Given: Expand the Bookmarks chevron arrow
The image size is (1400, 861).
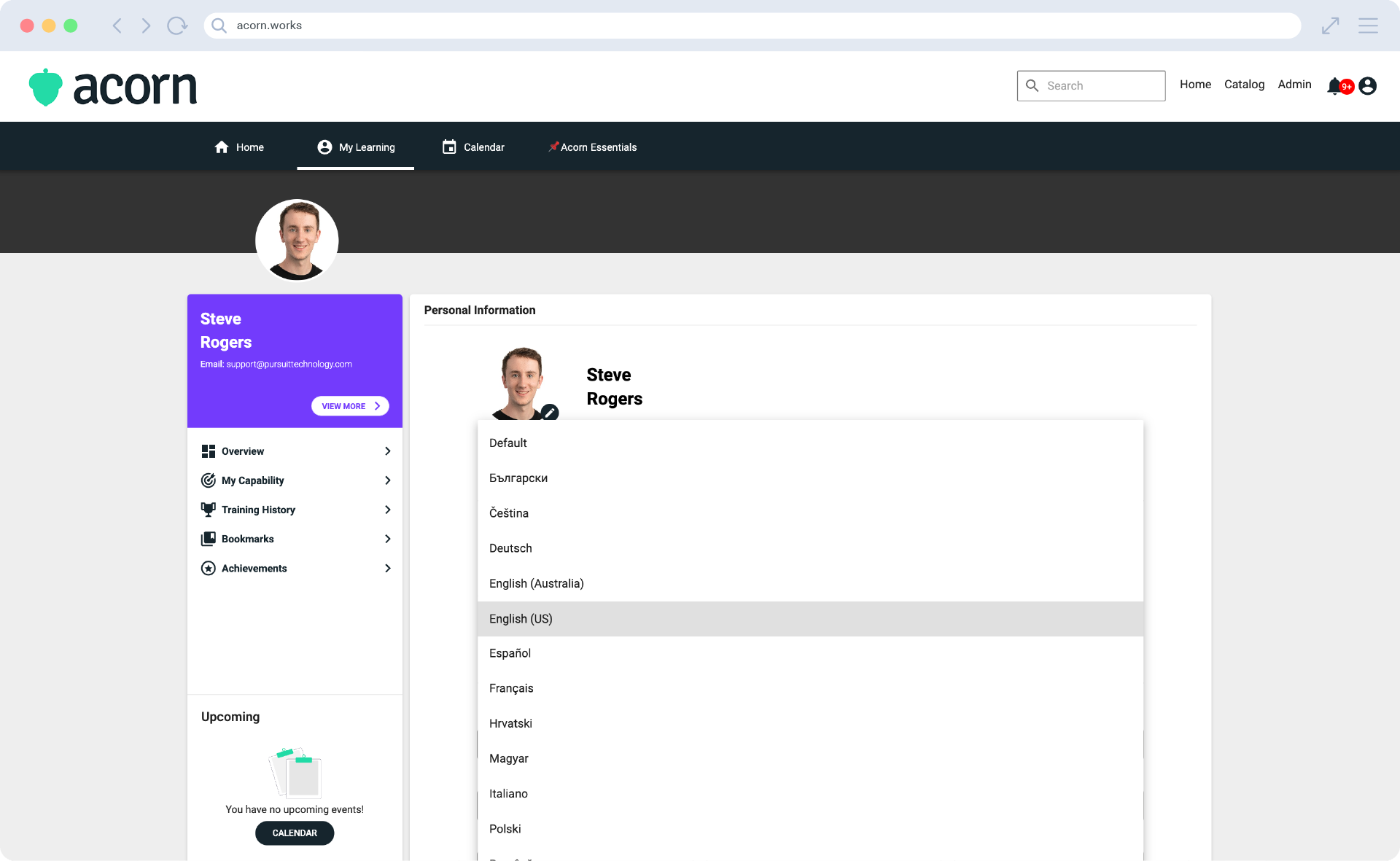Looking at the screenshot, I should coord(388,539).
